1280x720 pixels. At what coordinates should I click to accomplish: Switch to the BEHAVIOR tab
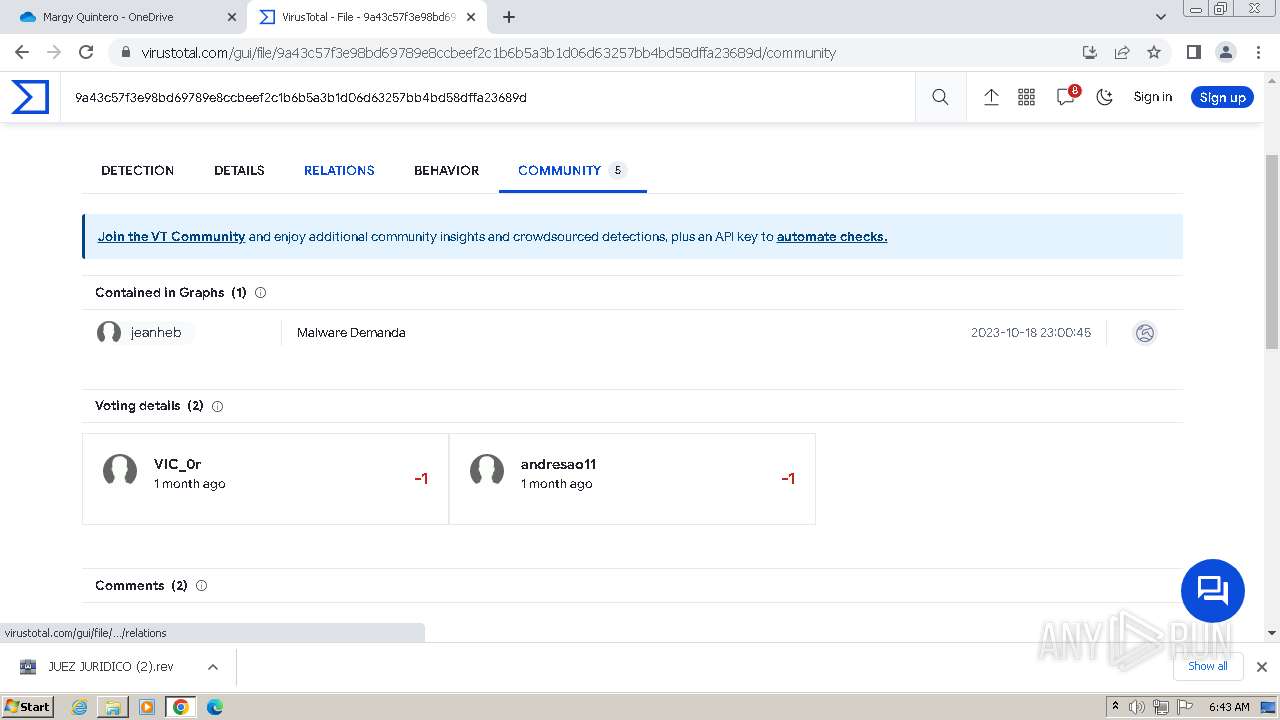[446, 170]
